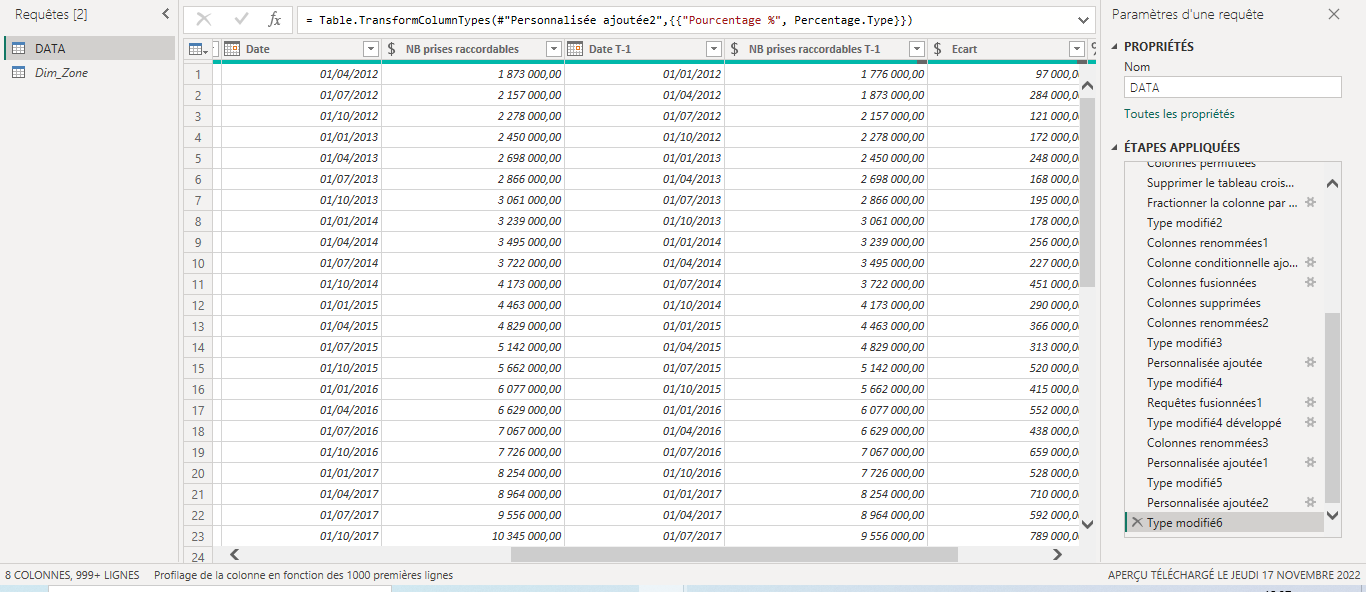Confirm the formula with the checkmark
1366x592 pixels.
tap(240, 20)
